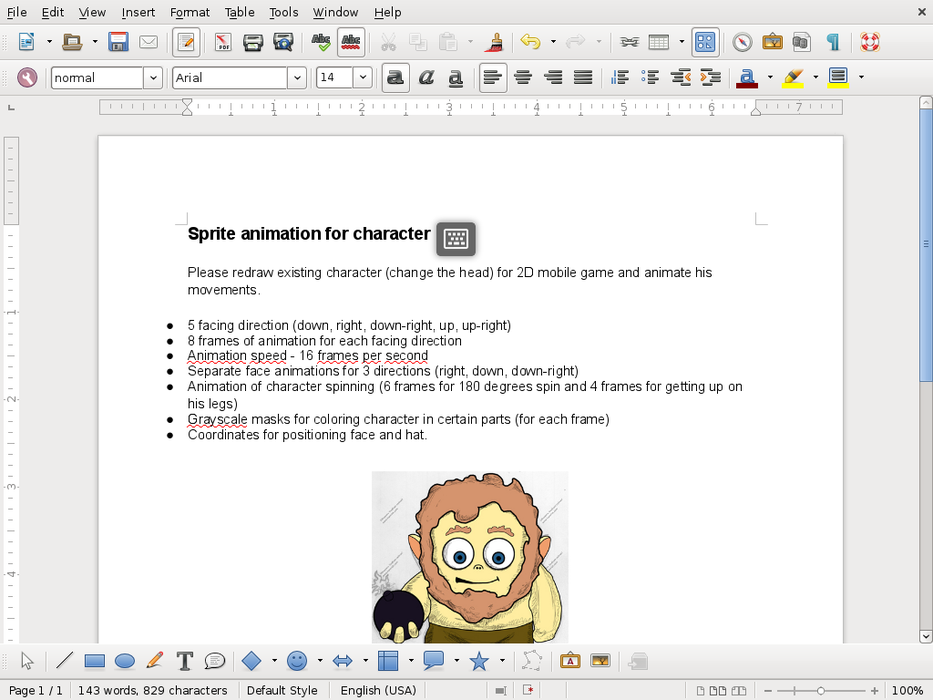The image size is (933, 700).
Task: Open the Styles and Formatting icon
Action: click(27, 78)
